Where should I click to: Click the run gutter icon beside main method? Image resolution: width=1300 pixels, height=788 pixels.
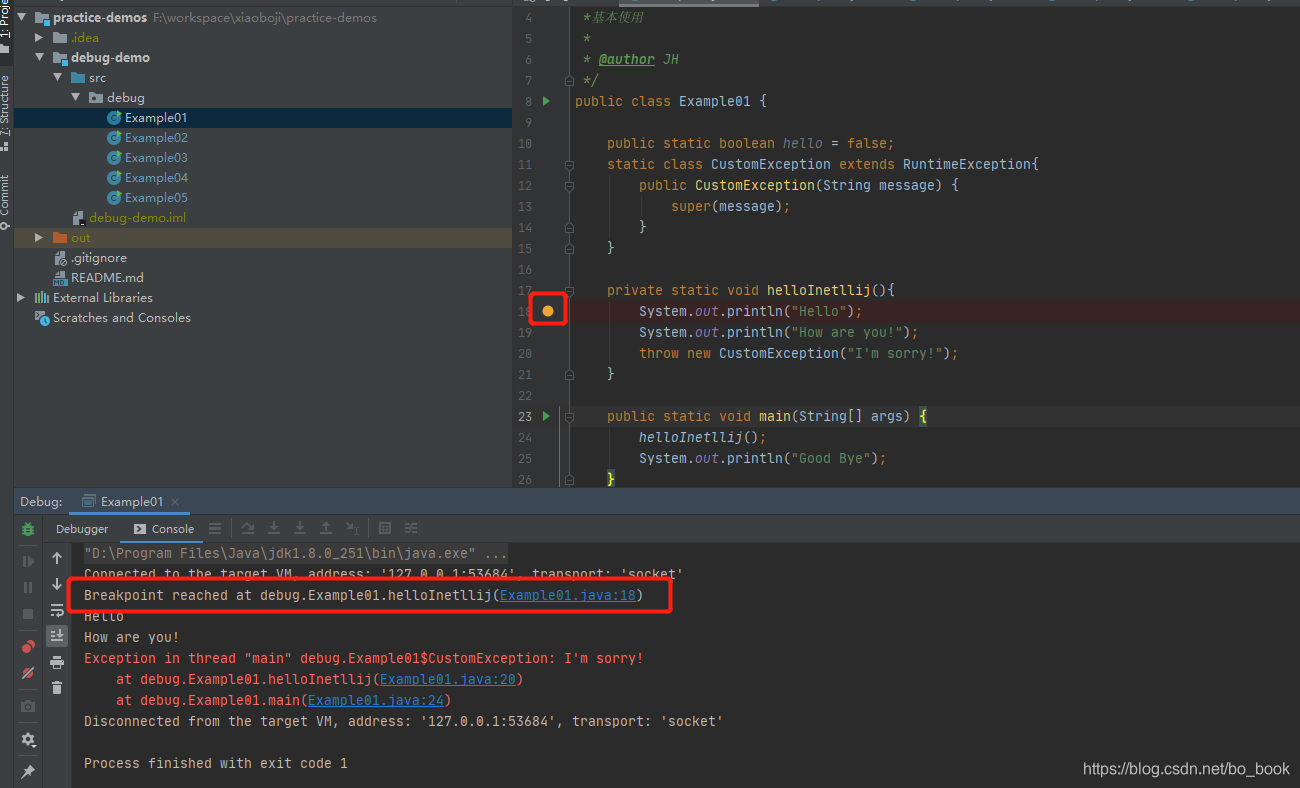click(546, 416)
